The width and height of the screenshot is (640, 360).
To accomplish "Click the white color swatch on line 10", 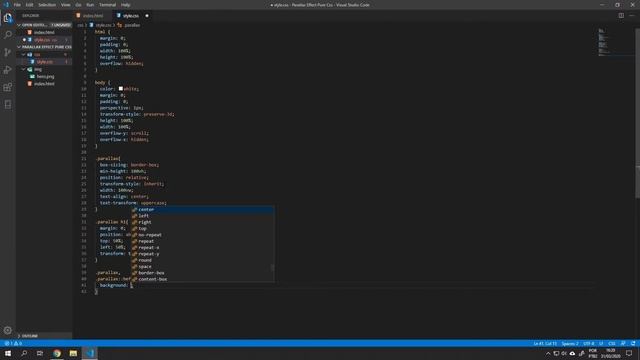I will [121, 89].
